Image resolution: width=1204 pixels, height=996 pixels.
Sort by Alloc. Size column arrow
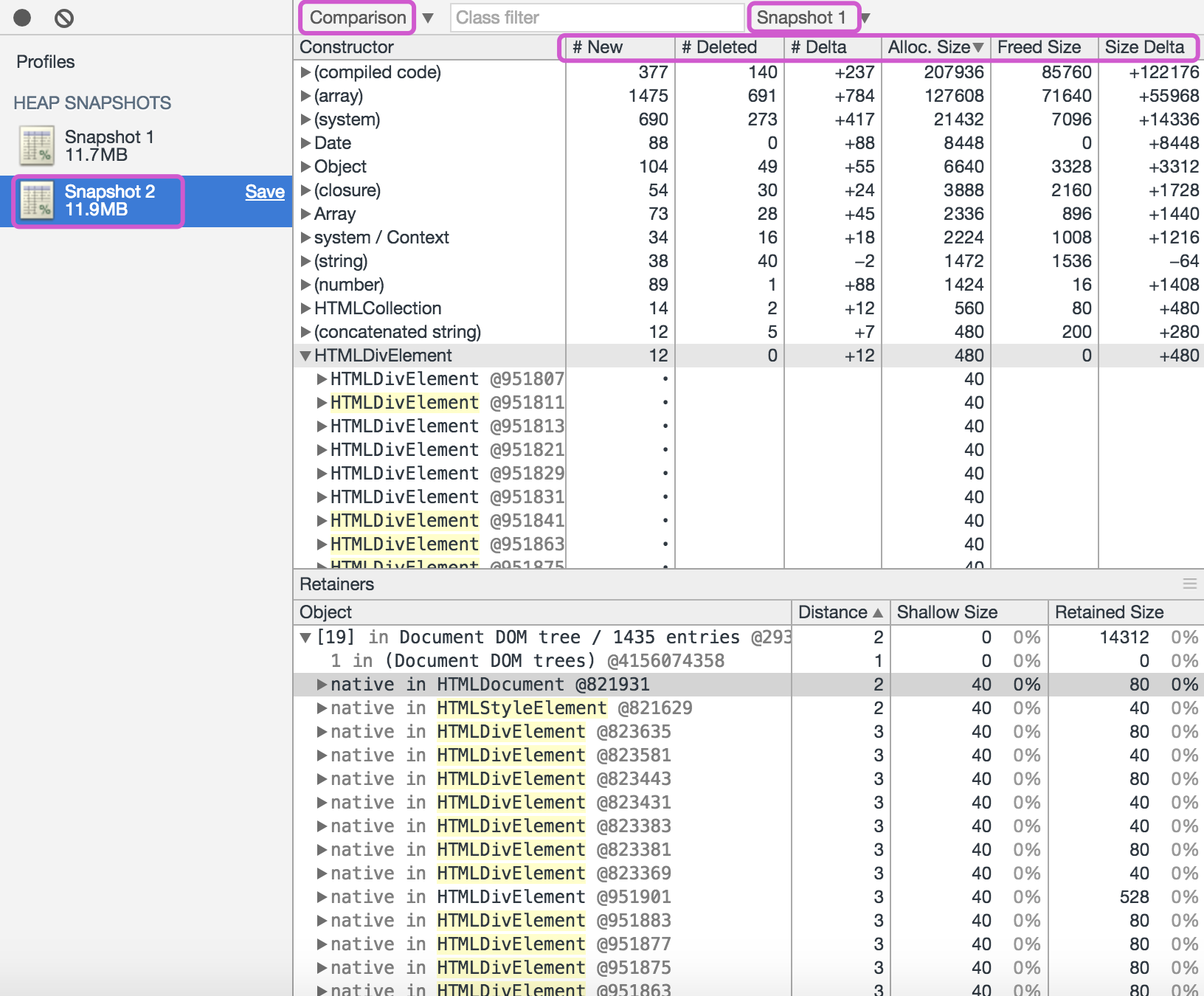979,47
